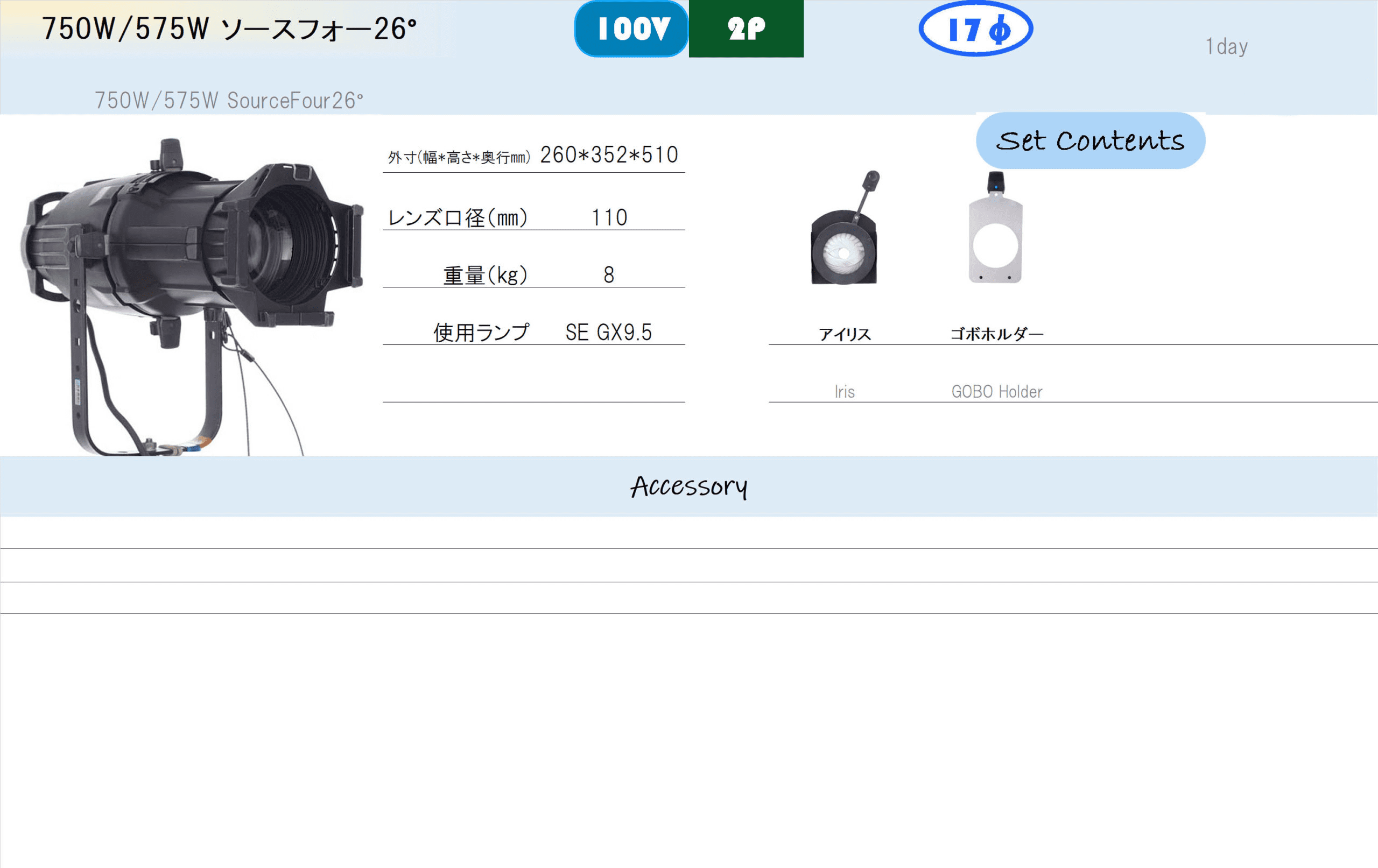
Task: Click the 1day rental period text
Action: pyautogui.click(x=1226, y=46)
